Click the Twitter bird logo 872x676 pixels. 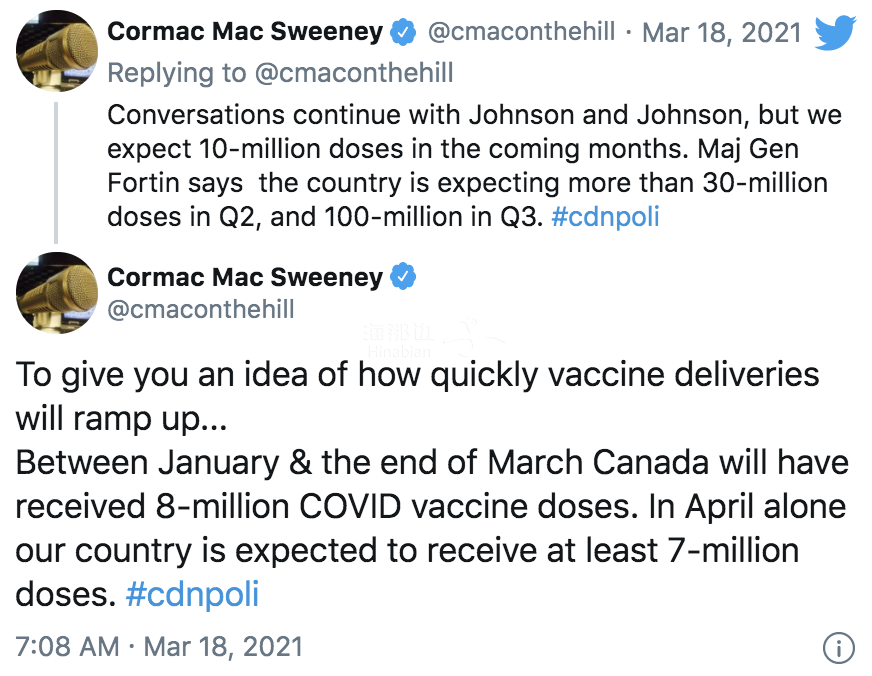point(835,32)
